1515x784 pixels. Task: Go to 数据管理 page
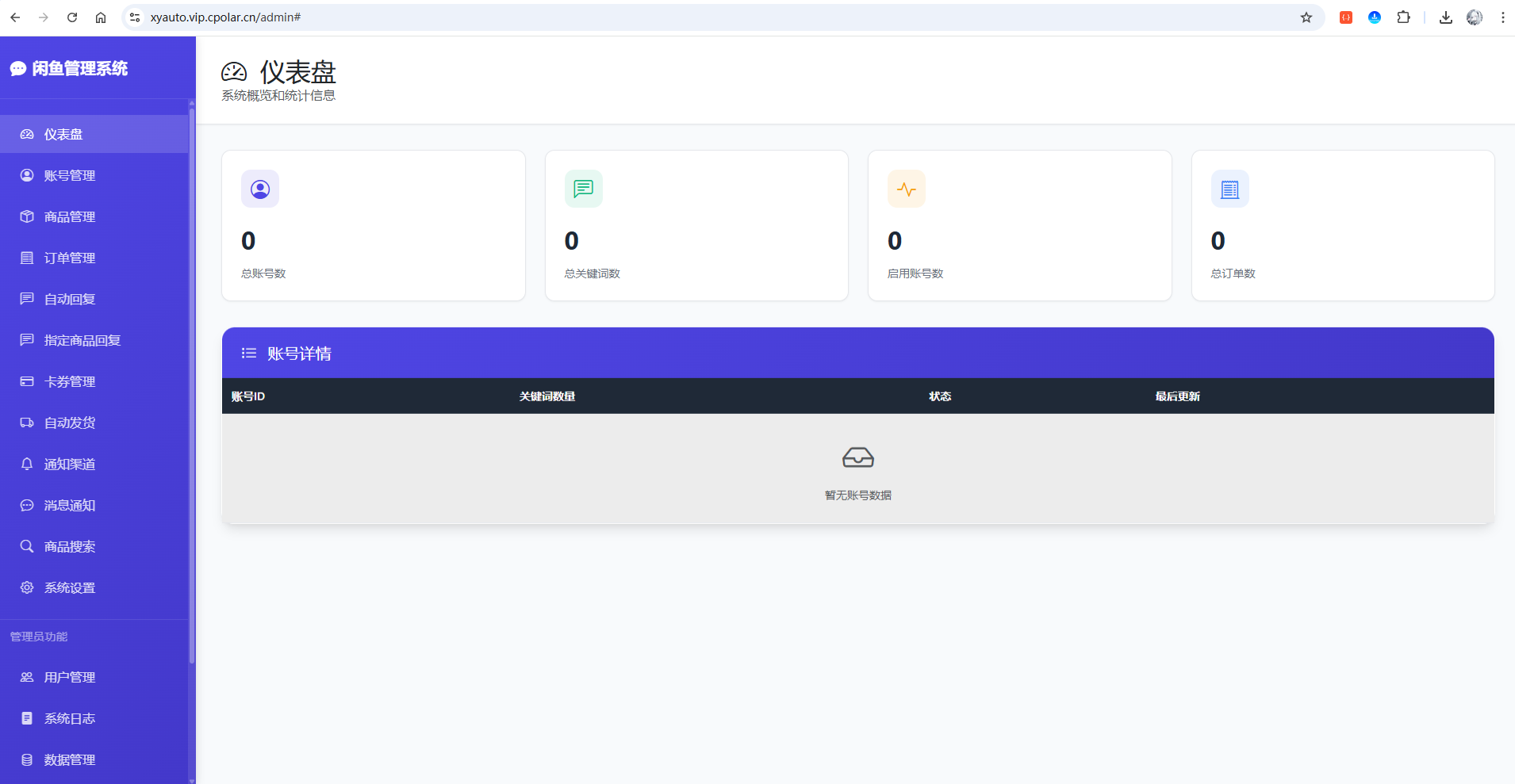(94, 759)
